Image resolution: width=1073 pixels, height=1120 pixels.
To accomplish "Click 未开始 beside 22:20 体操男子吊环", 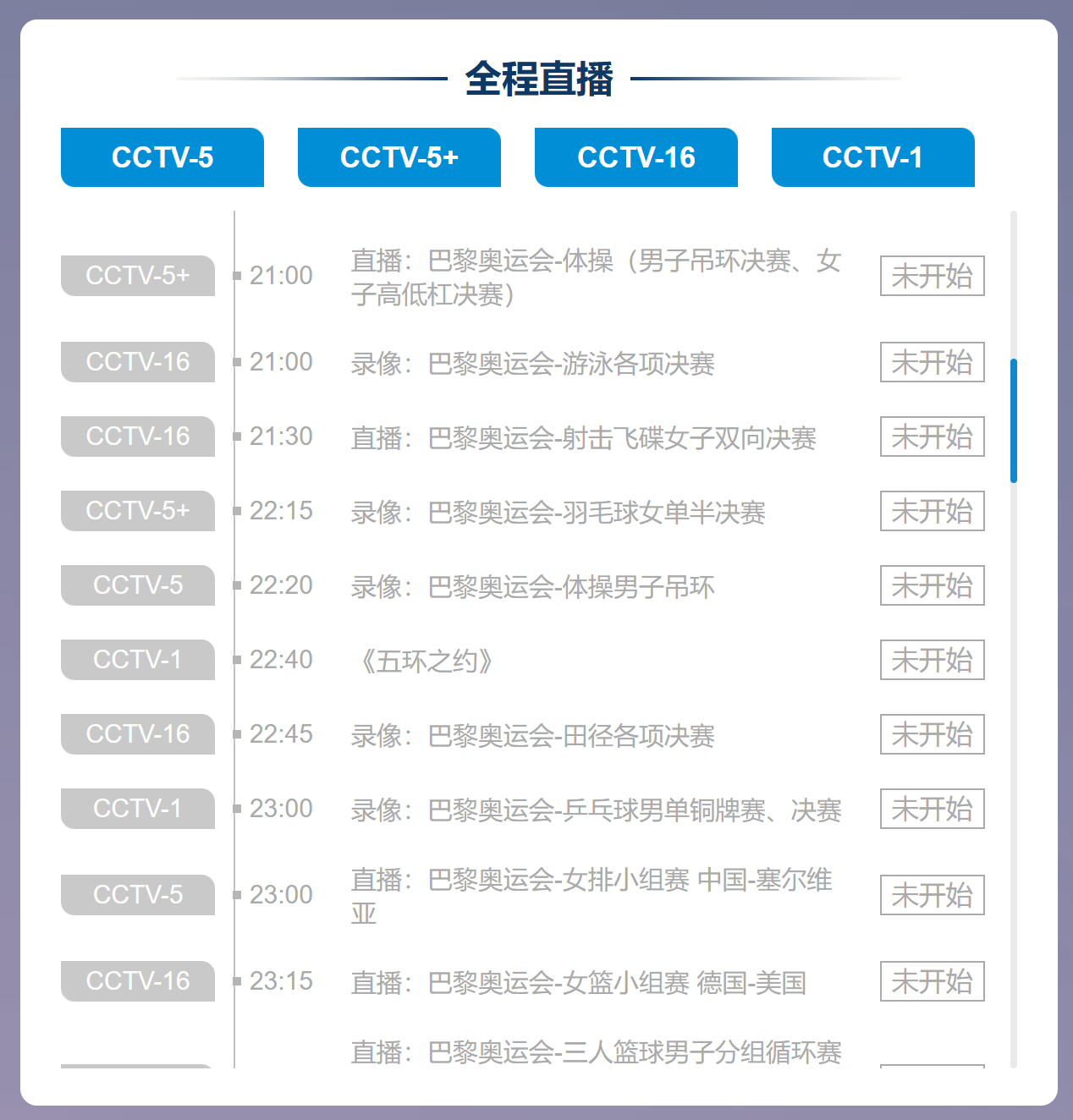I will (x=932, y=585).
